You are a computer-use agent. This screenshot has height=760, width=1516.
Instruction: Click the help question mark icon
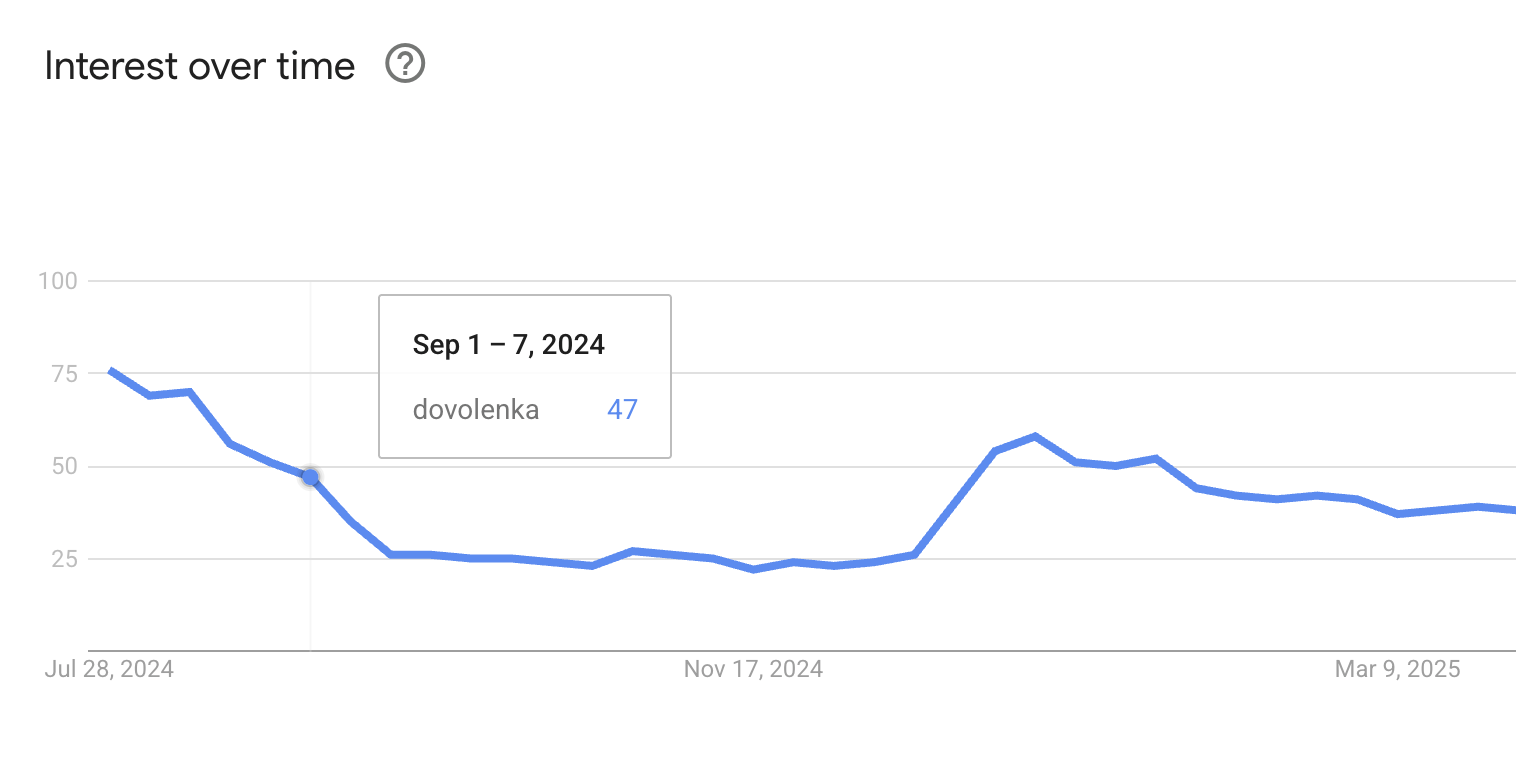click(406, 66)
